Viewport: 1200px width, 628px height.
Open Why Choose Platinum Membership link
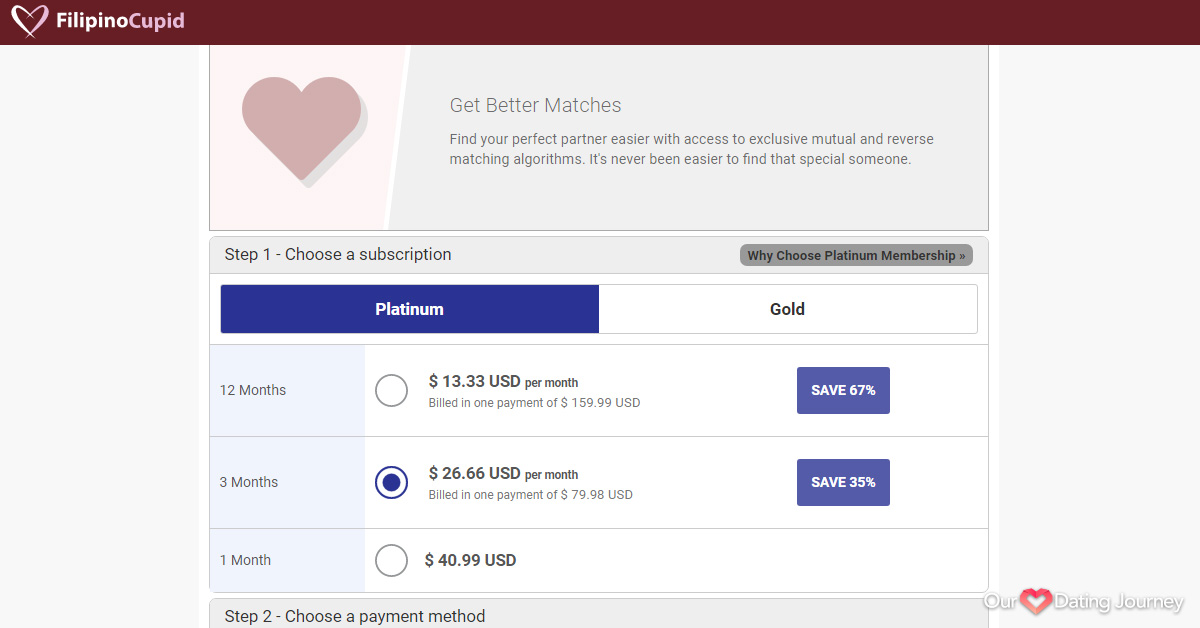(856, 255)
